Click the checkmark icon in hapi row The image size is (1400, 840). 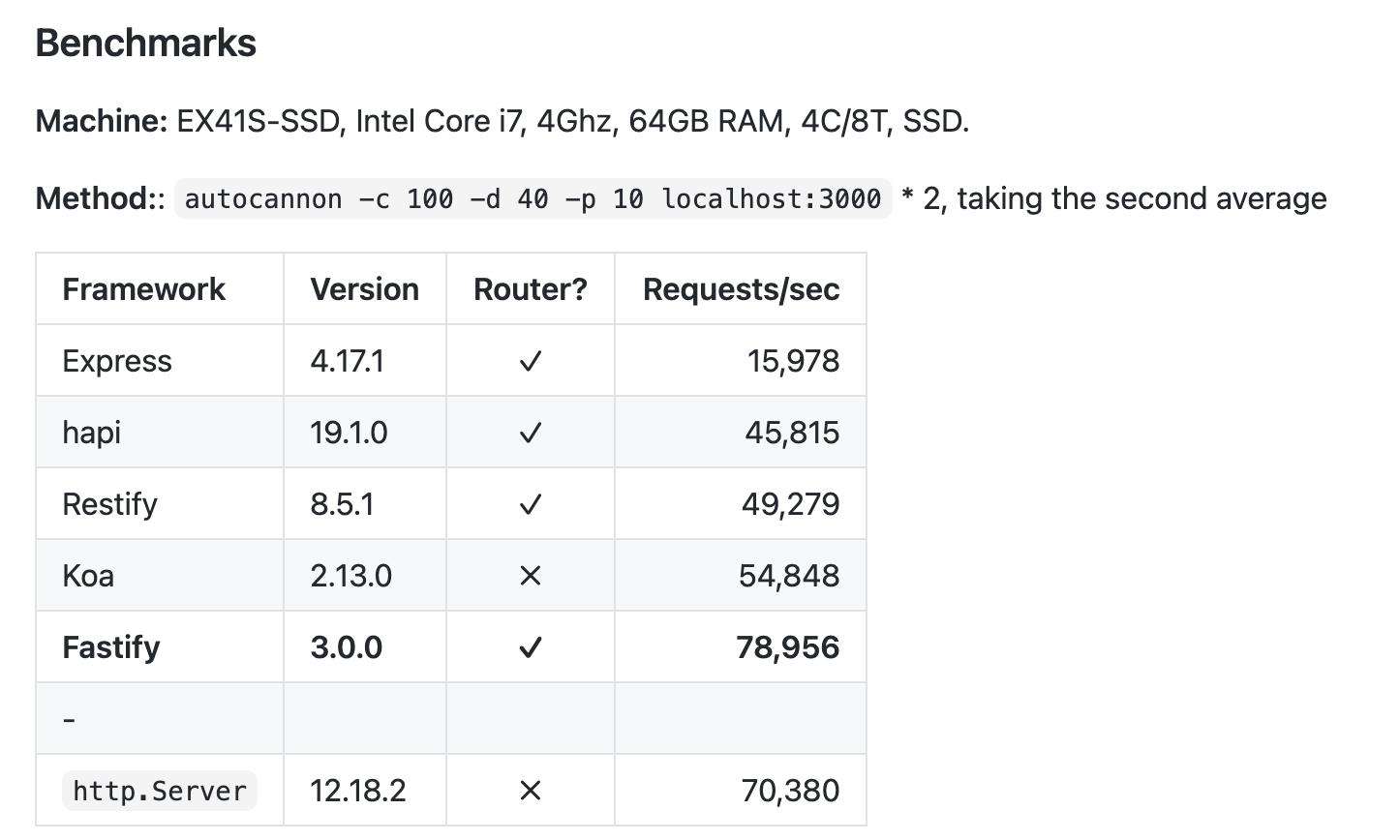pyautogui.click(x=530, y=434)
